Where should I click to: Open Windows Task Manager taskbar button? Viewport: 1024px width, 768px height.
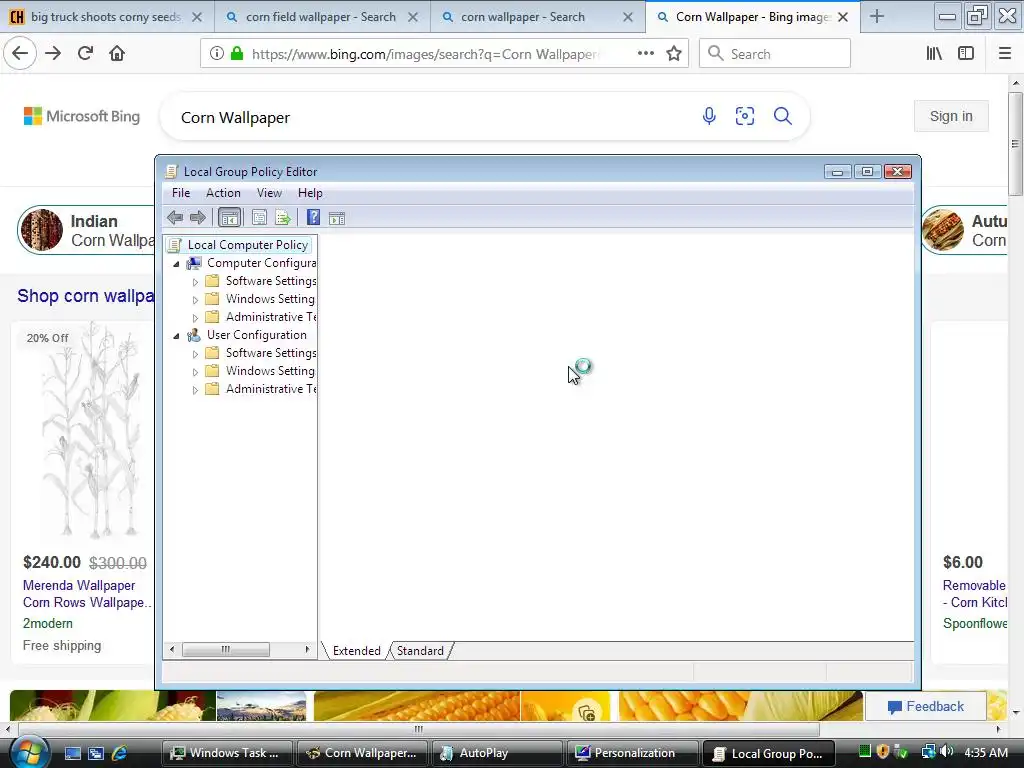(227, 753)
